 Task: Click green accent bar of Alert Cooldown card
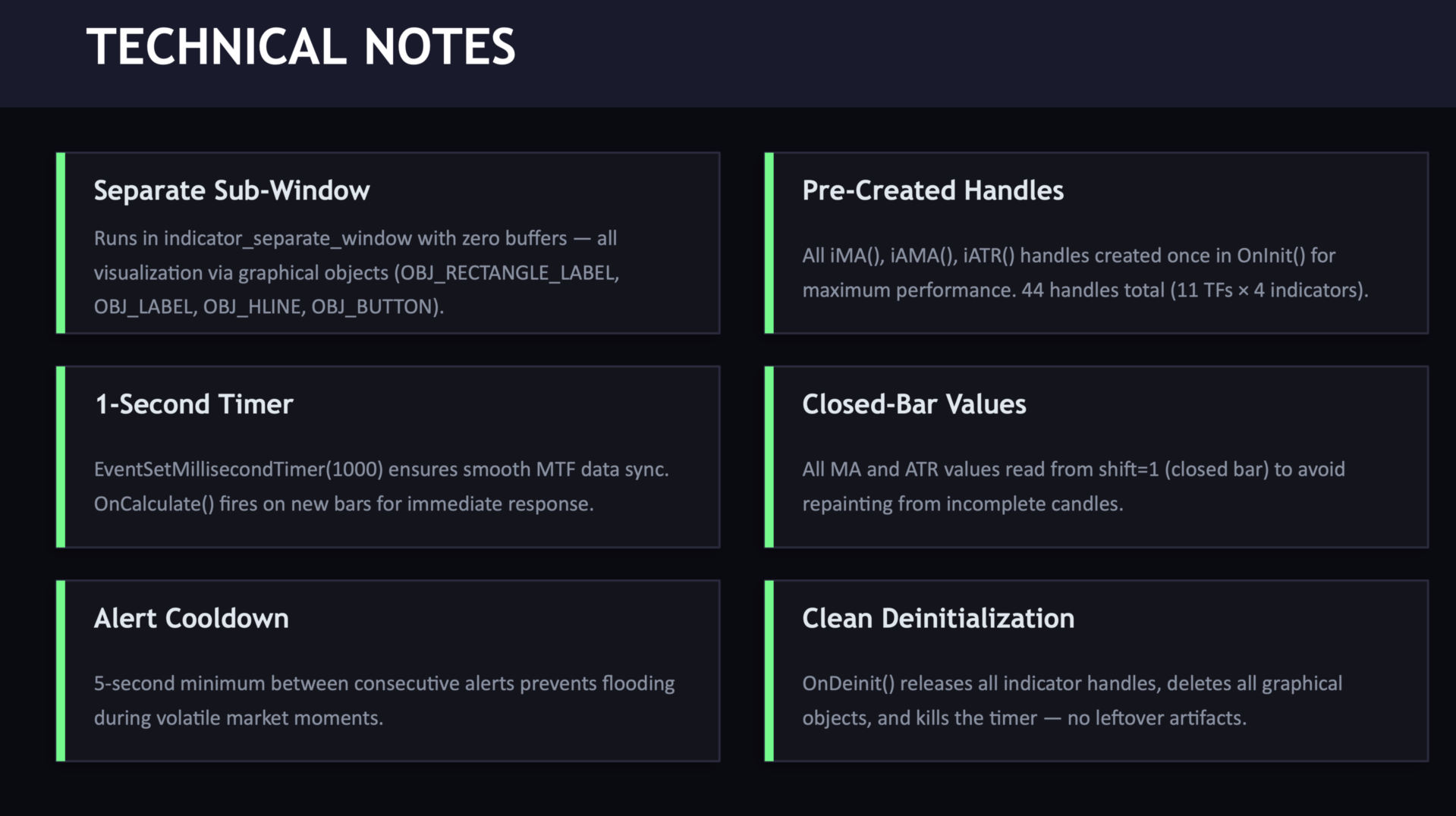tap(61, 670)
